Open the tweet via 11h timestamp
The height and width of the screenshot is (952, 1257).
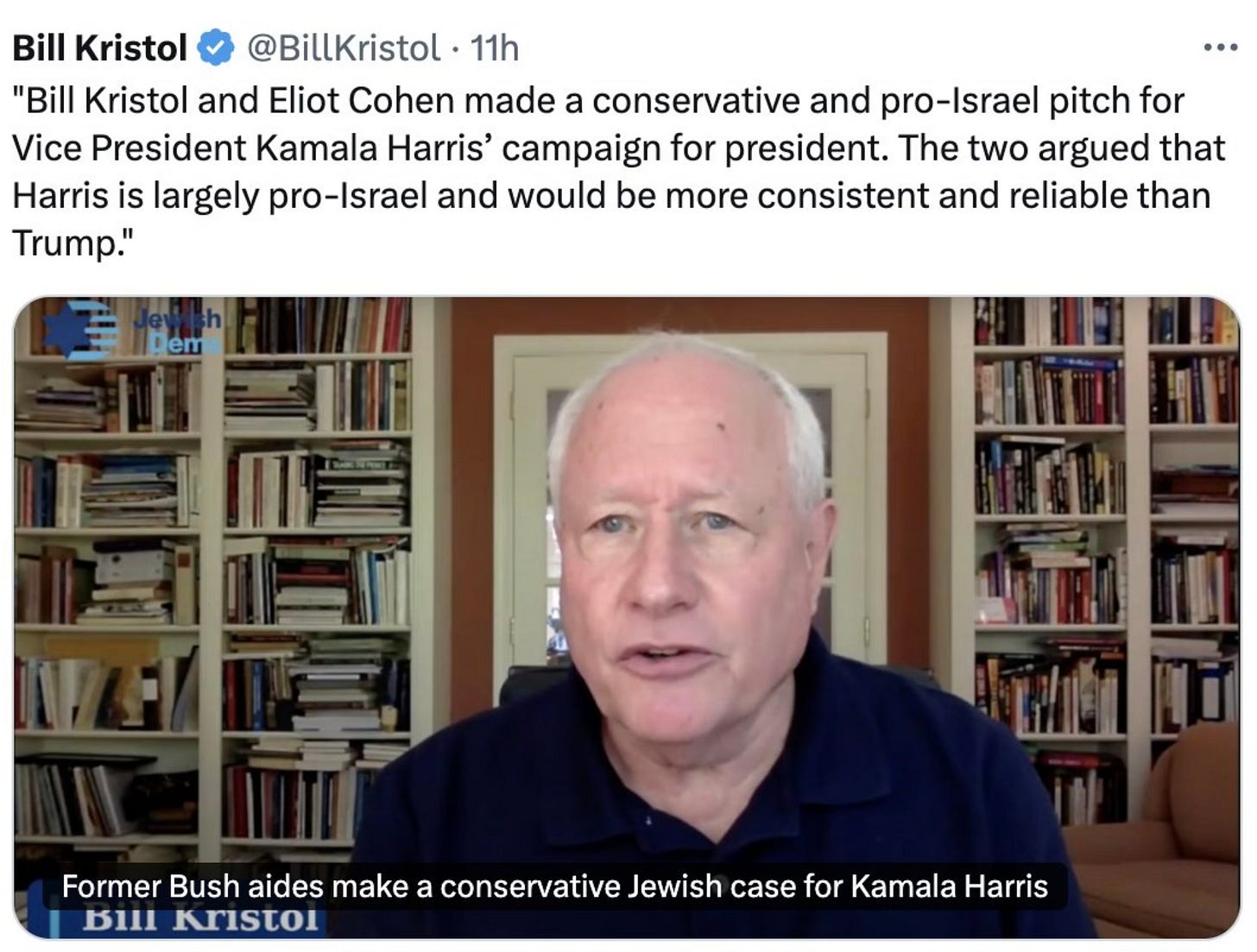point(494,48)
